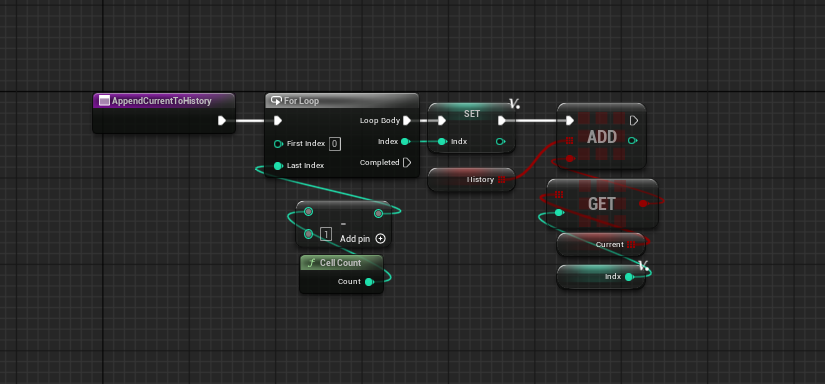Select the SET node title
This screenshot has height=384, width=825.
471,114
